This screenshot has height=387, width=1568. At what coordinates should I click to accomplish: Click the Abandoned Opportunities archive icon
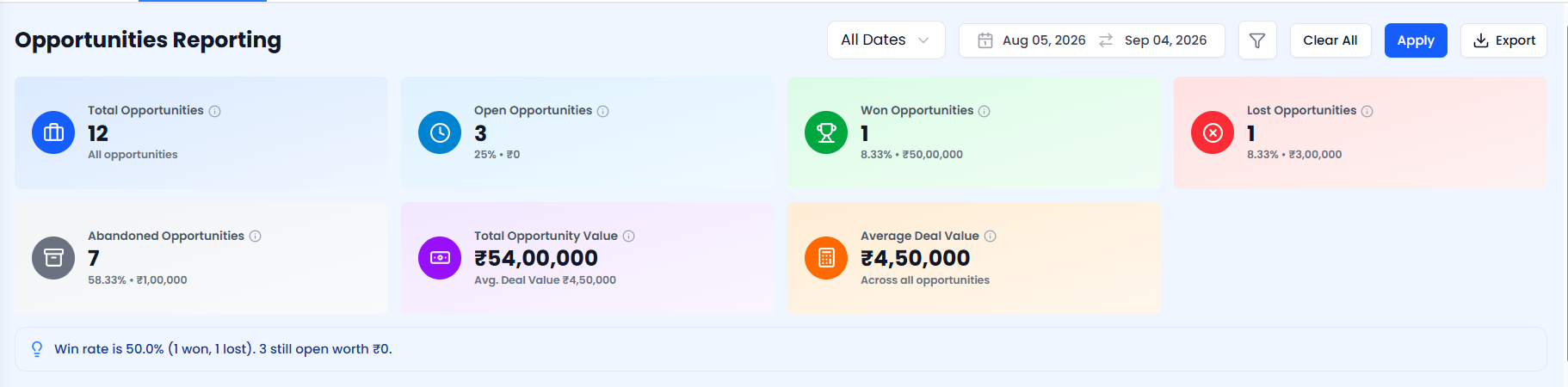[x=53, y=258]
